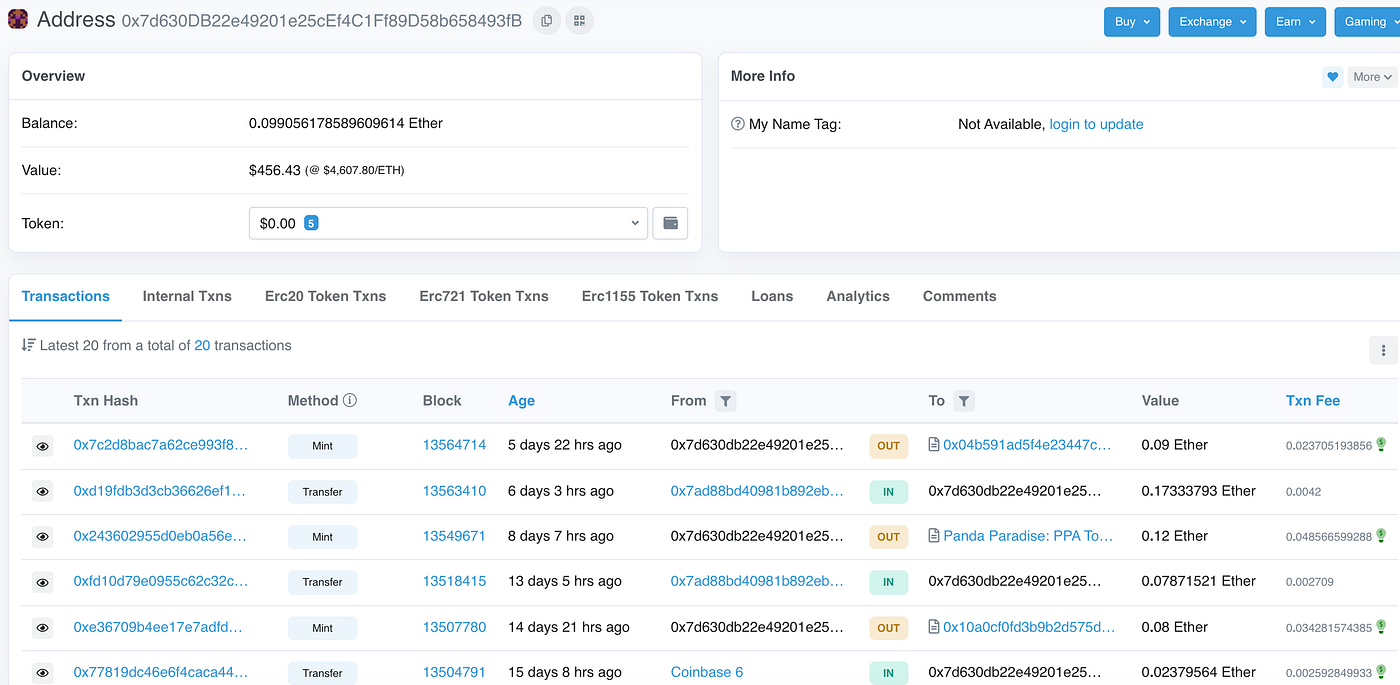Open the Exchange dropdown
Screen dimensions: 1400x685
point(1212,22)
